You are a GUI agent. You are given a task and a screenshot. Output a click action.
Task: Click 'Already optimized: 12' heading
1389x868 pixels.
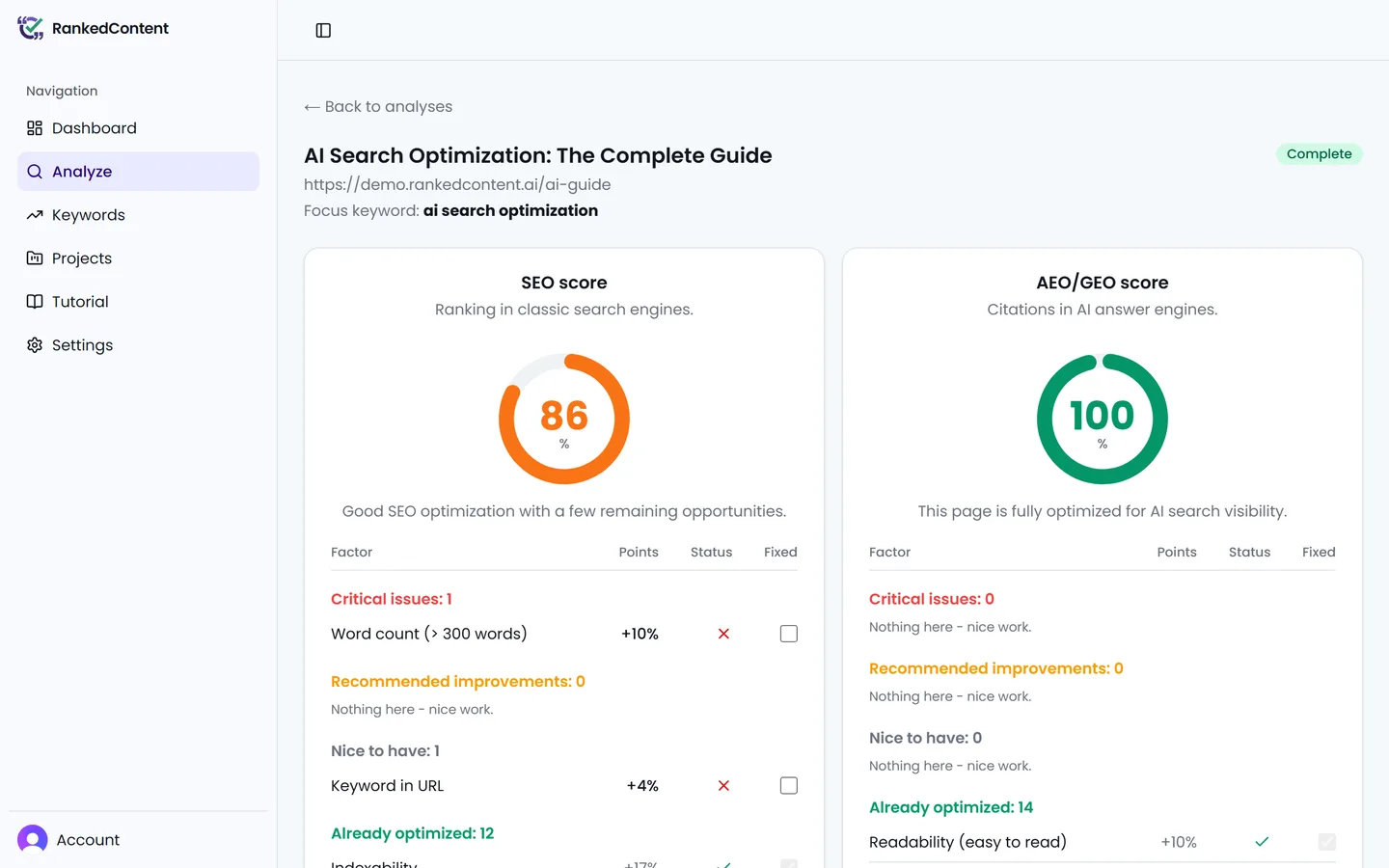pos(413,833)
